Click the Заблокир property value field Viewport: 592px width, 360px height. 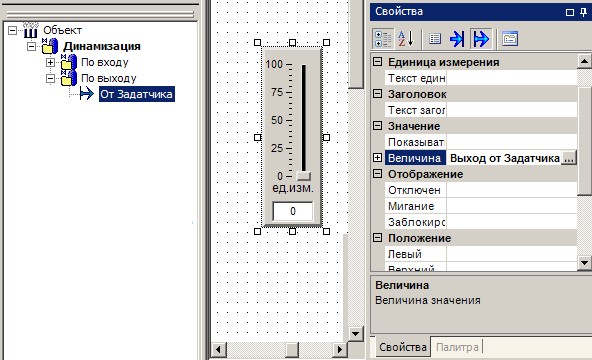(x=512, y=222)
